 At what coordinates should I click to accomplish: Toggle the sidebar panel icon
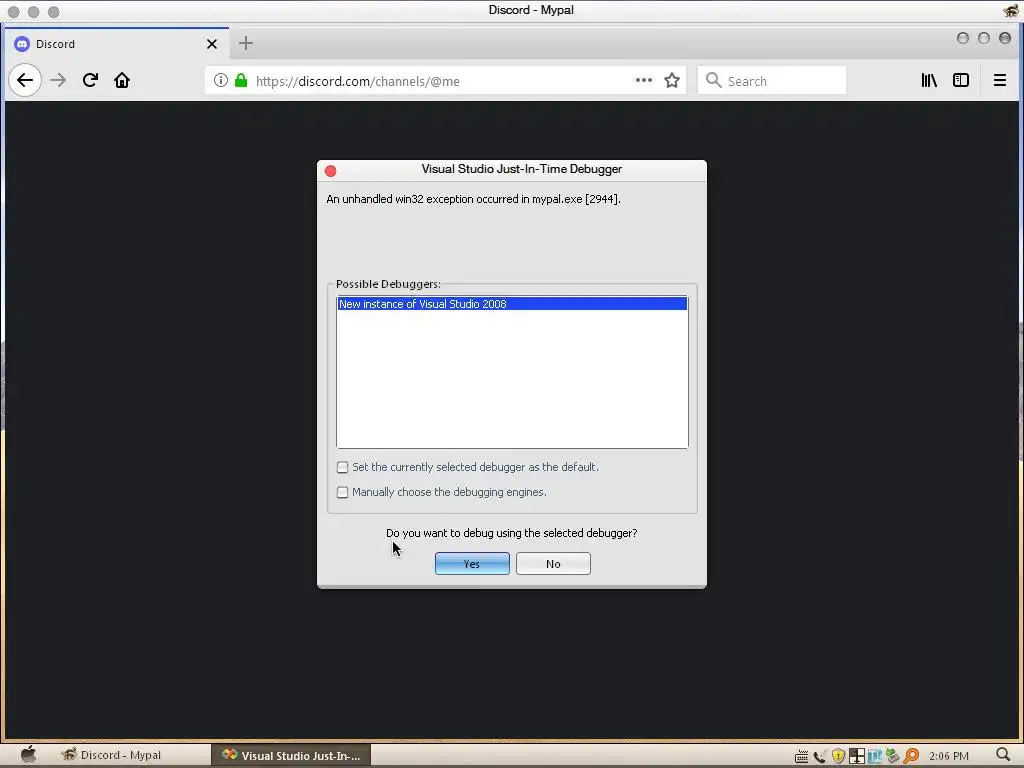(961, 80)
